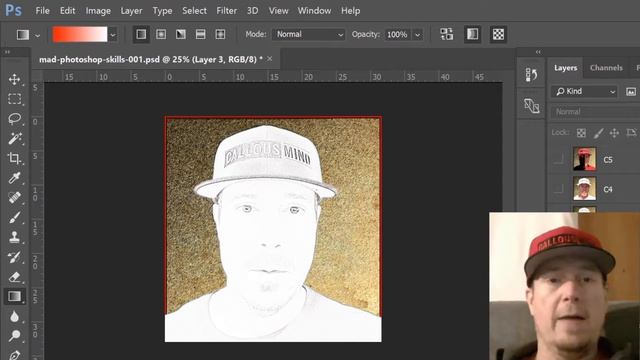Open the View menu

tap(278, 11)
